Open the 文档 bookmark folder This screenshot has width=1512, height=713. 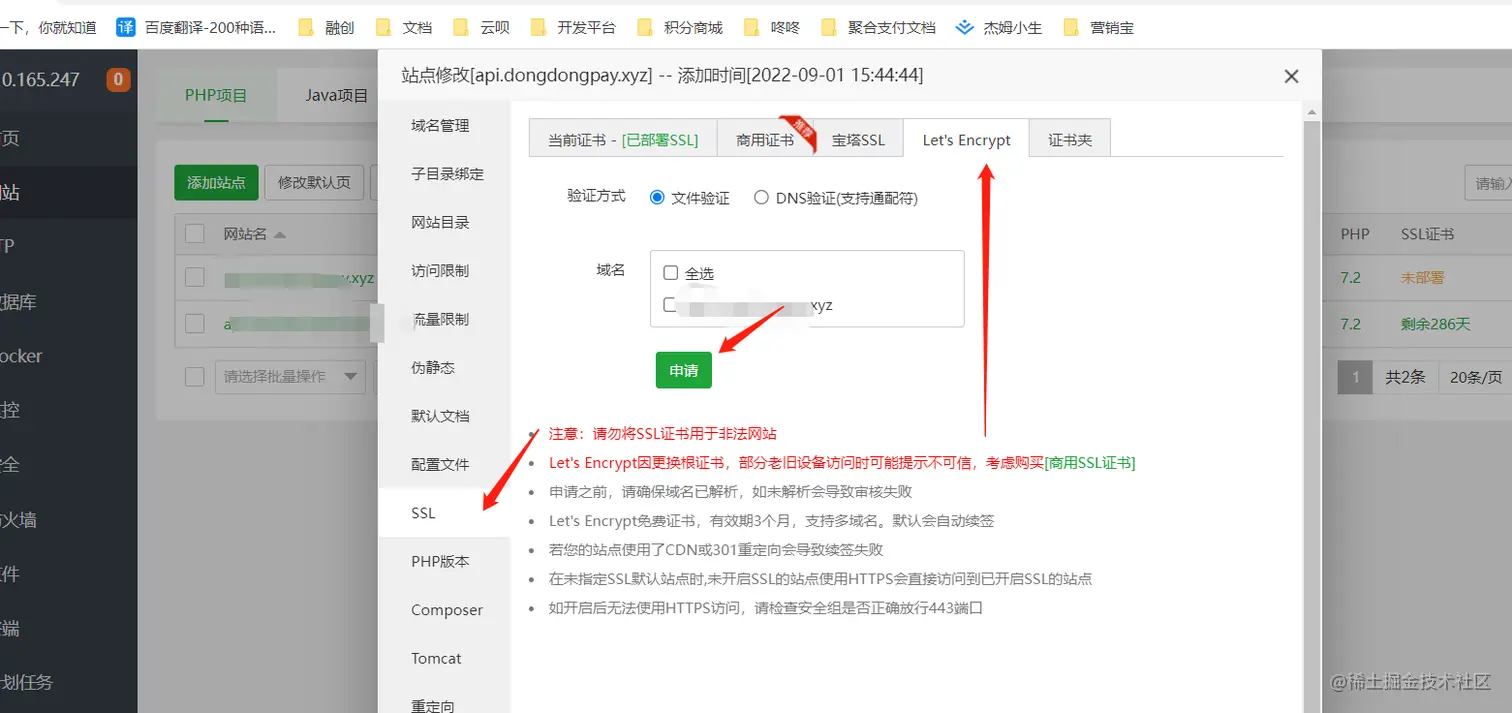click(404, 27)
